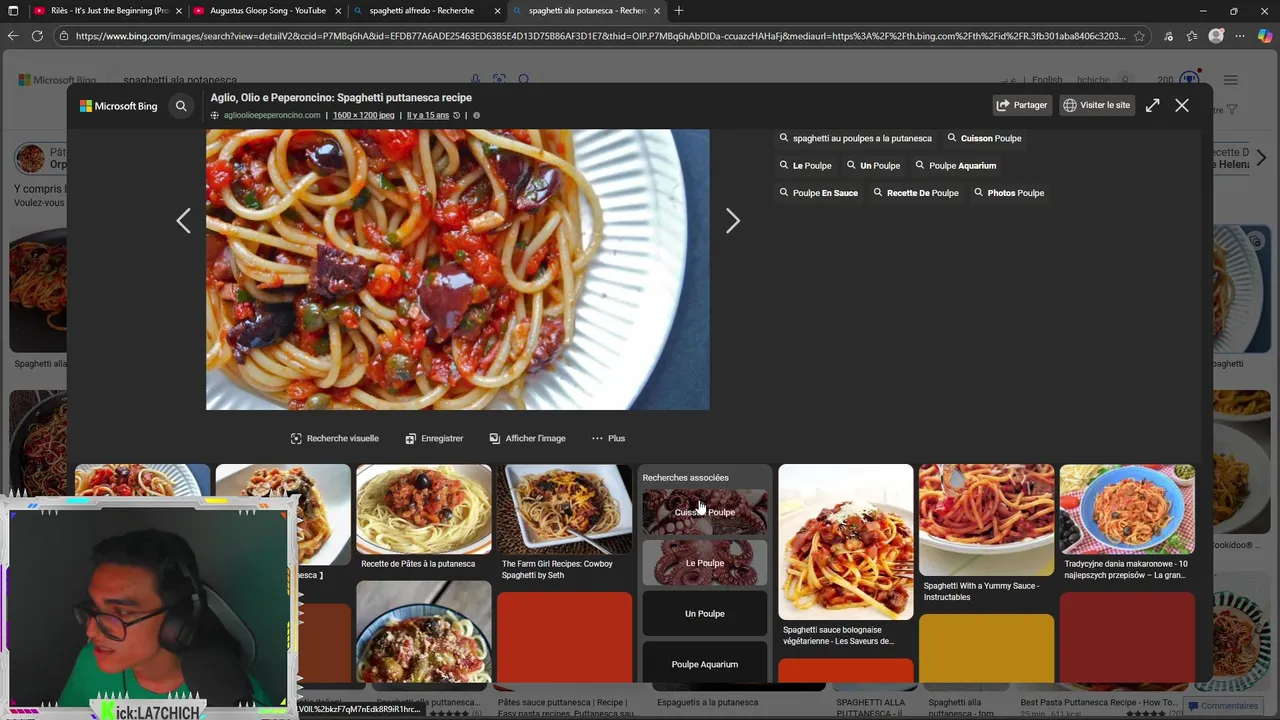Open Spaghetti With a Yummy Sauce thumbnail
The image size is (1280, 720).
click(x=986, y=520)
